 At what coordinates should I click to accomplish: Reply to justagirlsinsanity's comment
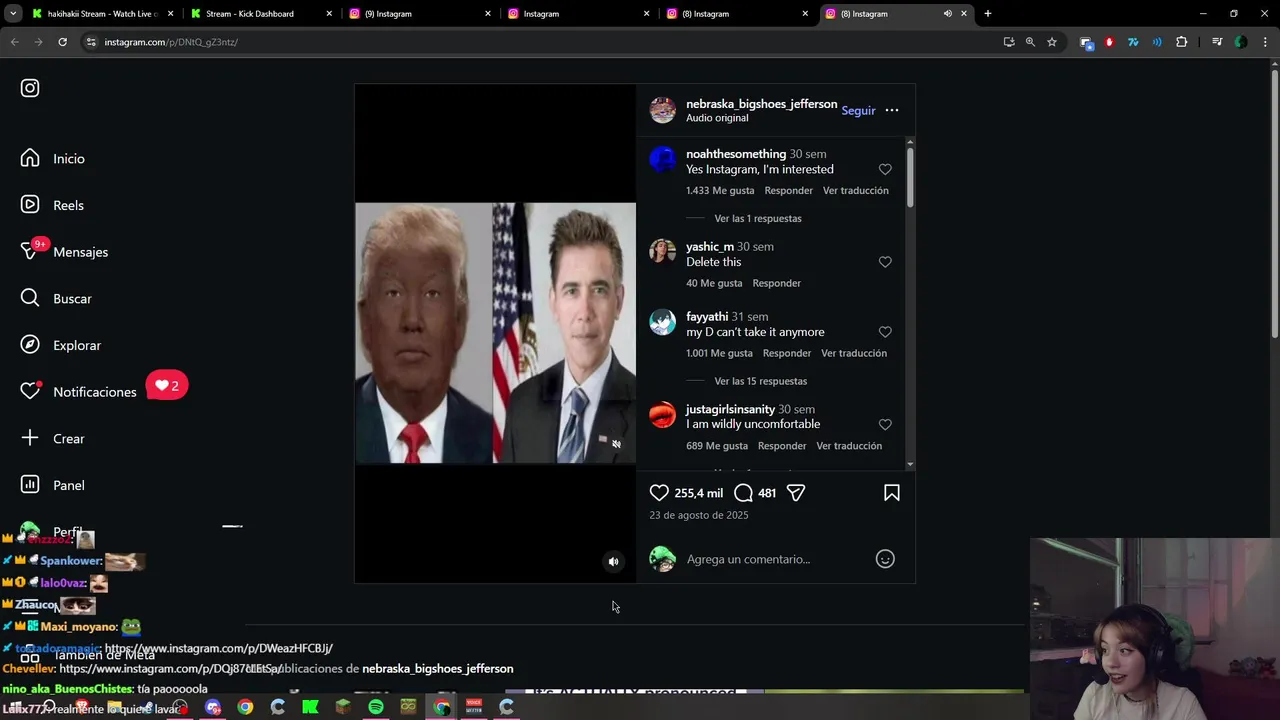point(782,446)
